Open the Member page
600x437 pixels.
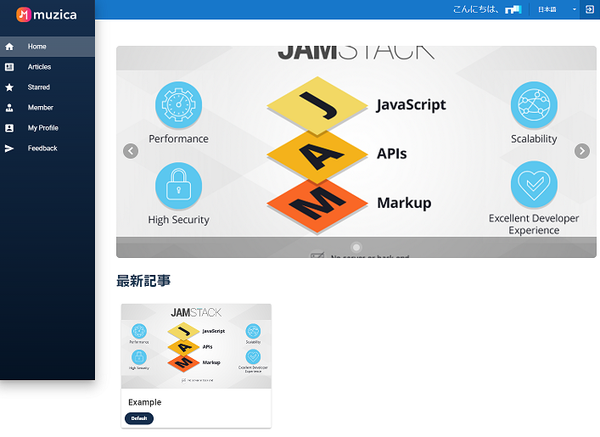47,108
